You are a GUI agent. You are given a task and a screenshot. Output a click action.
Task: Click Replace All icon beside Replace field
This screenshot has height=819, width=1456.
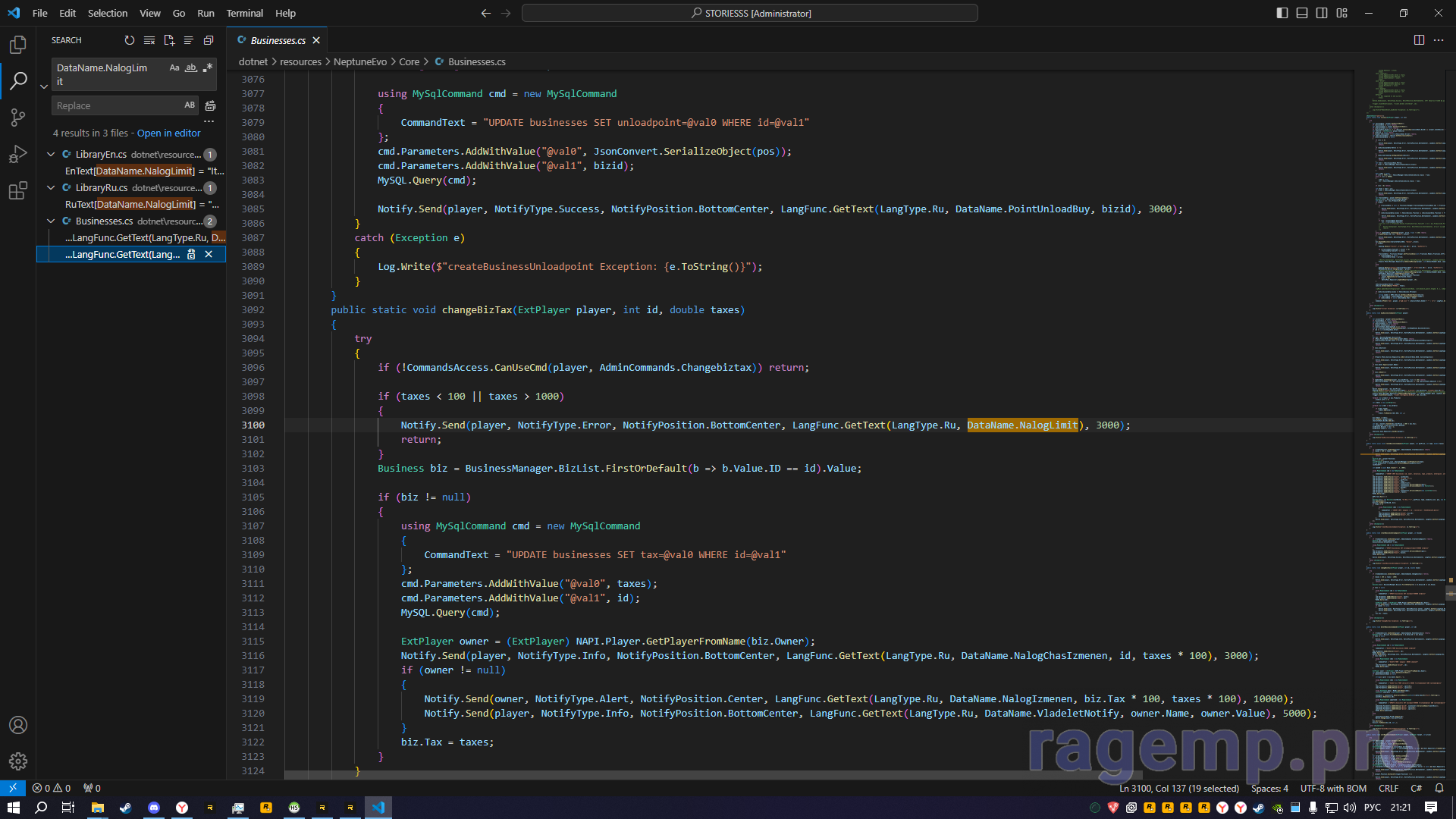point(211,105)
